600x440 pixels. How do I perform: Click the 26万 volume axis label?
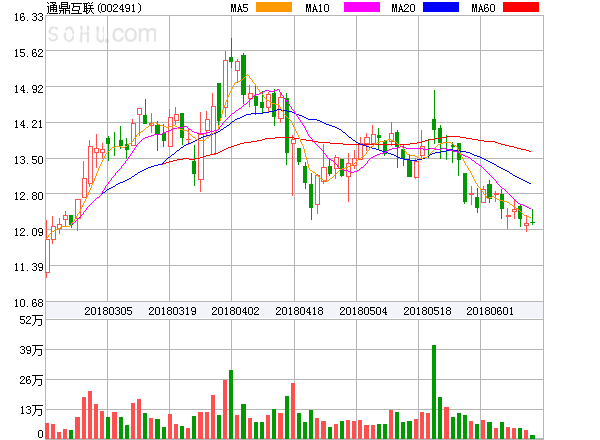click(x=31, y=380)
